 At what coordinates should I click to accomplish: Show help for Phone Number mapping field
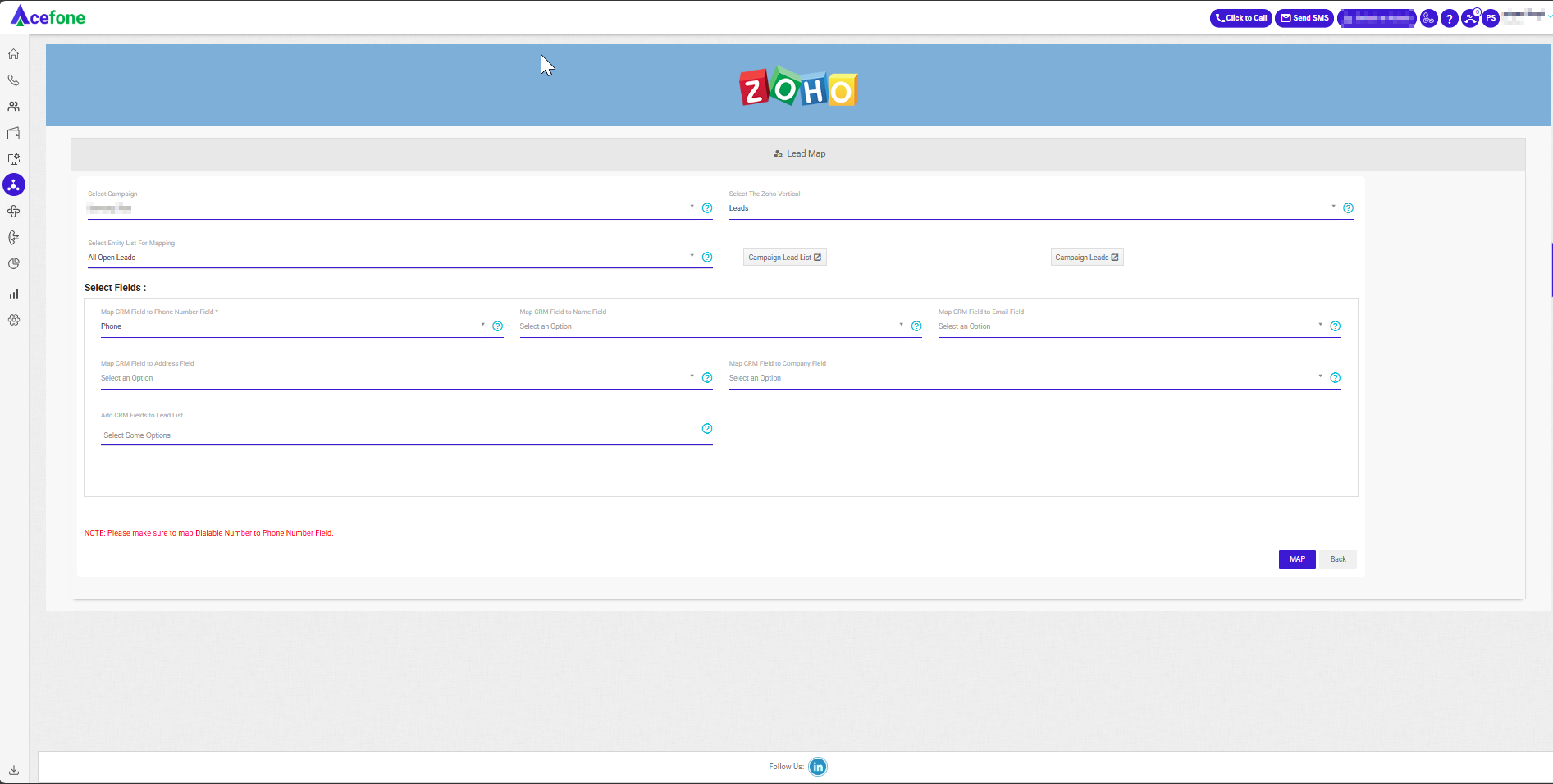click(497, 326)
